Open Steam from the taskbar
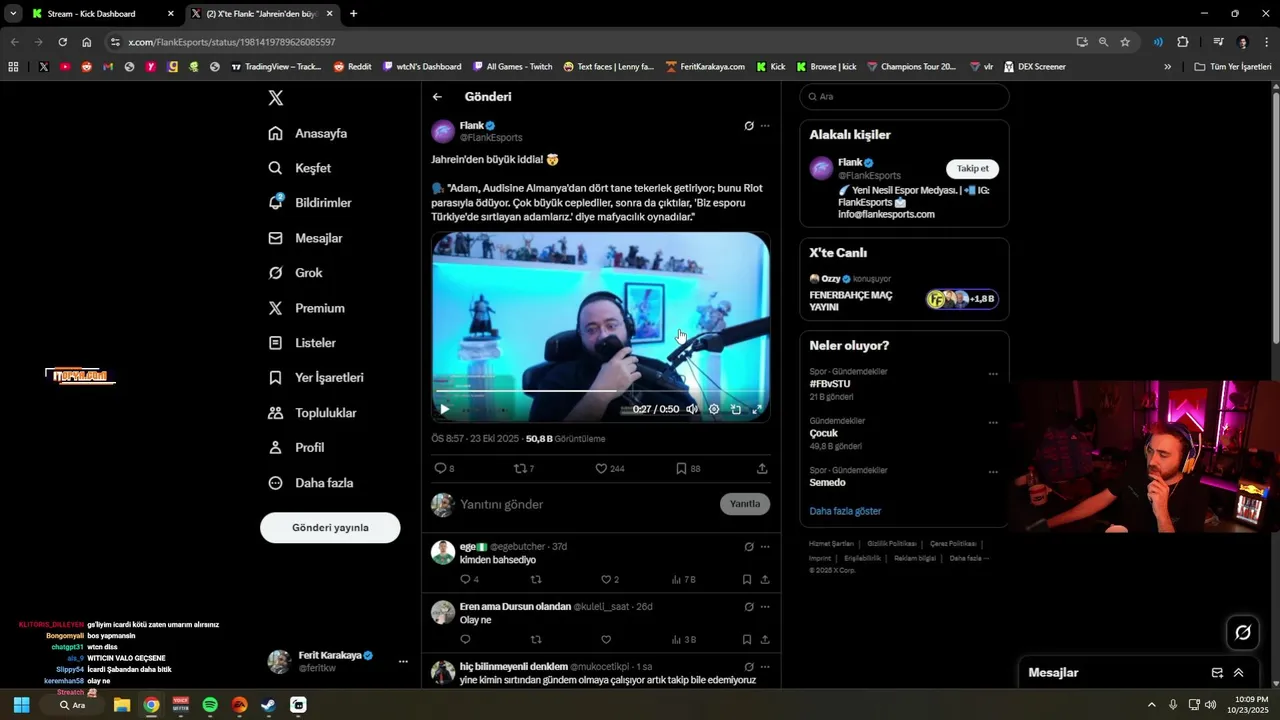 tap(268, 705)
